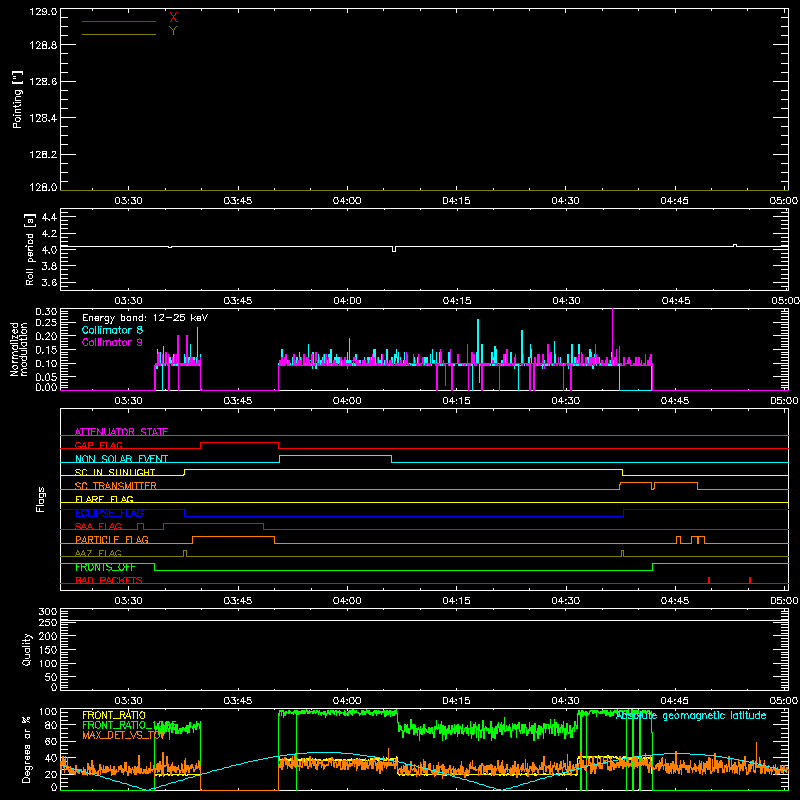Click the 0.30 value on modulation axis

click(x=46, y=312)
